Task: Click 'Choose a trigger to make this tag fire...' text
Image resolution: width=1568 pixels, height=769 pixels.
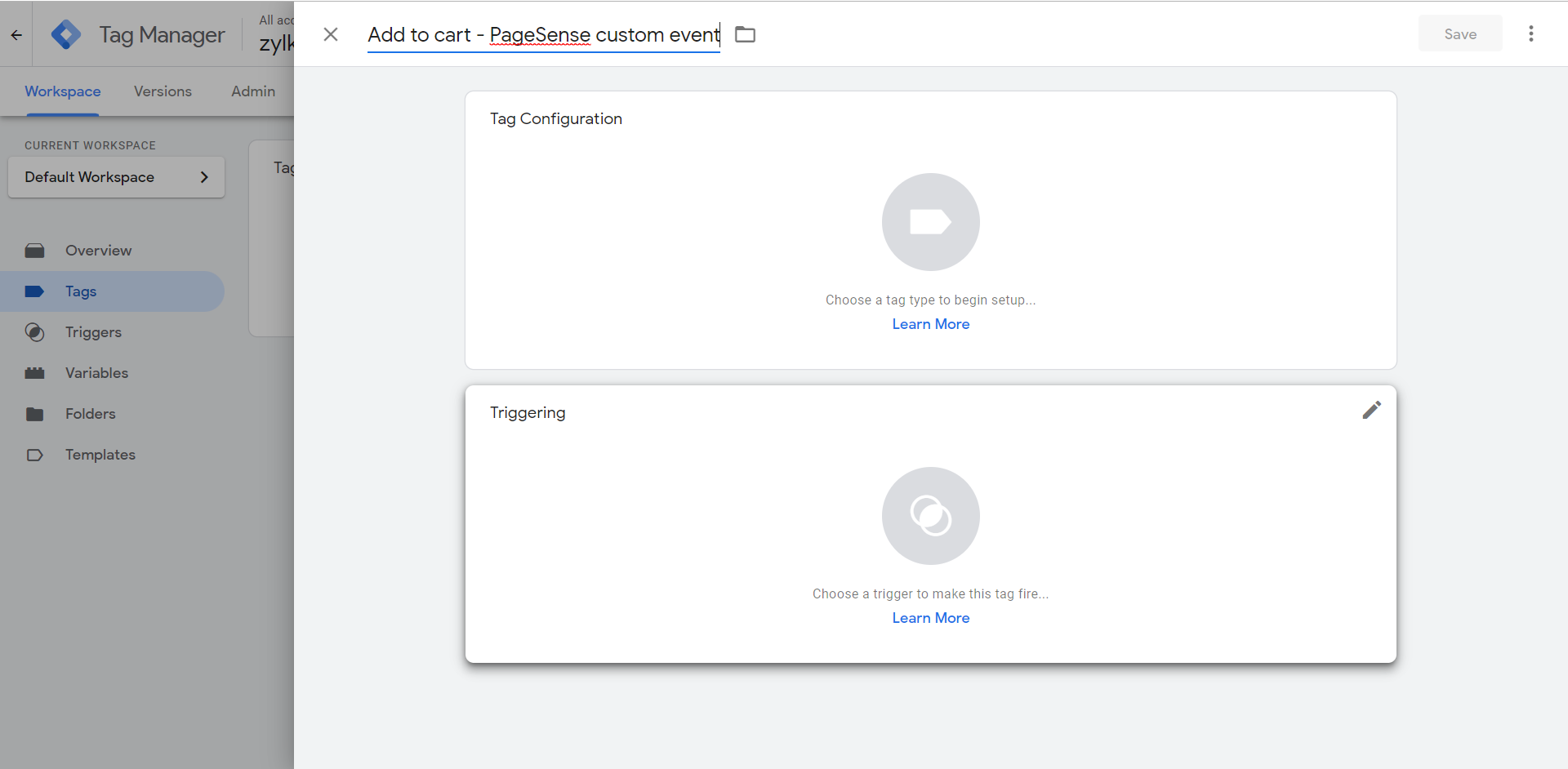Action: tap(931, 594)
